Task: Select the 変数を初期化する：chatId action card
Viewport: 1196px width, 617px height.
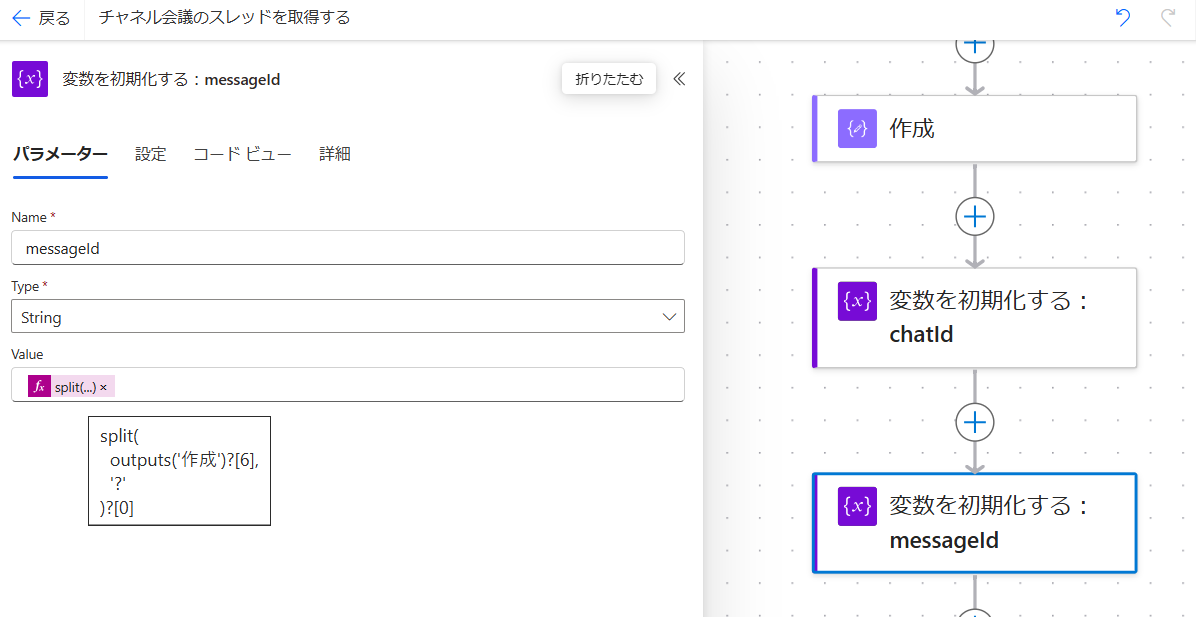Action: [x=975, y=317]
